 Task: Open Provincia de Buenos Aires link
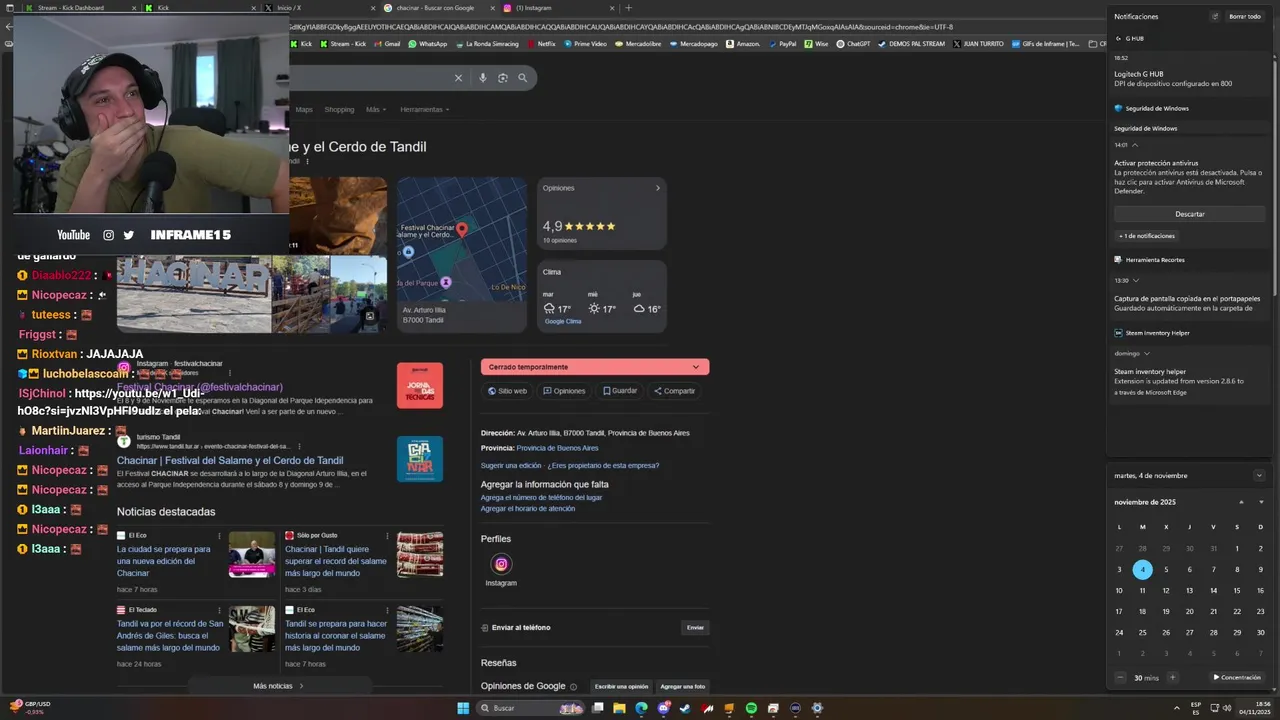pyautogui.click(x=557, y=448)
